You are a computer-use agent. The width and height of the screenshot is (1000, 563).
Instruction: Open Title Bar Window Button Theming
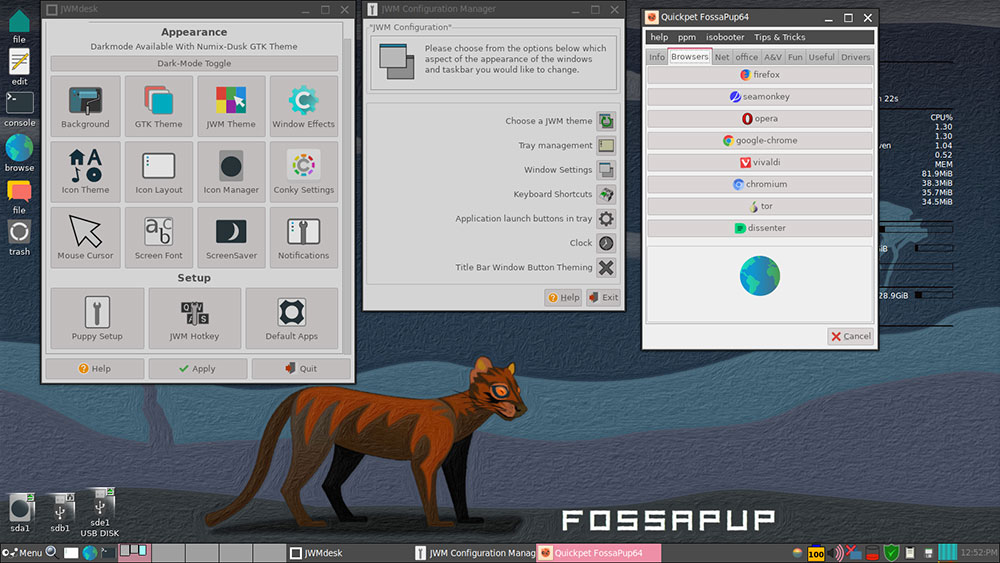(x=606, y=267)
